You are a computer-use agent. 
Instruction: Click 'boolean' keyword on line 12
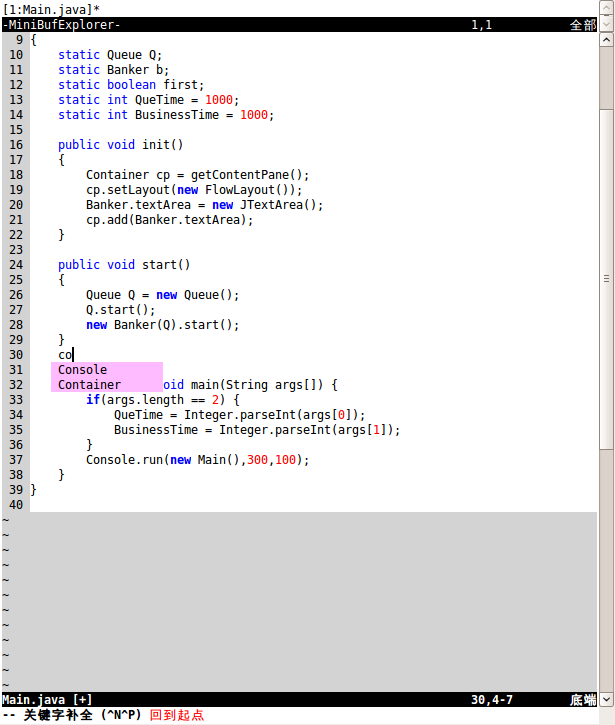pos(131,85)
